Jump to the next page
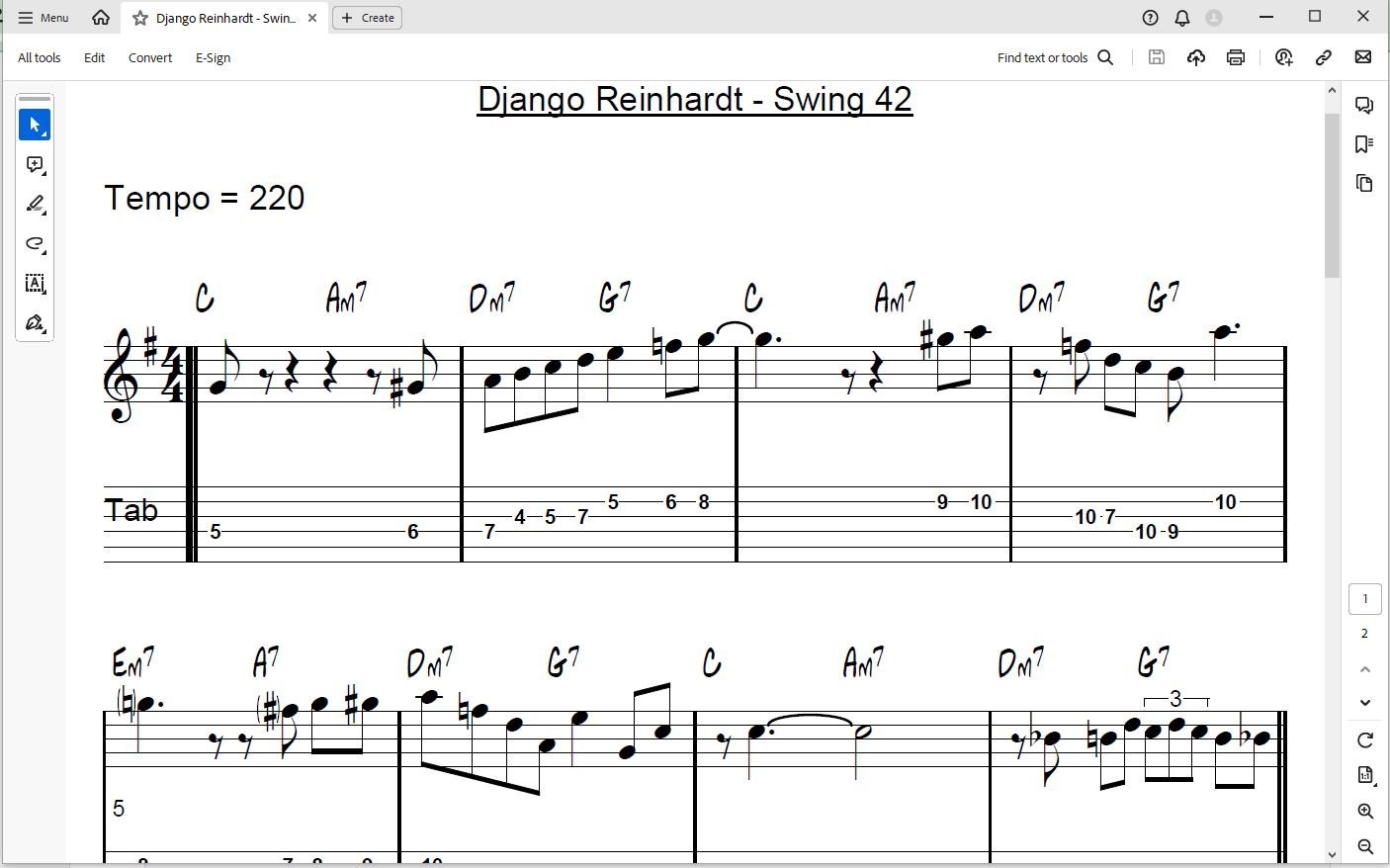This screenshot has height=868, width=1390. pyautogui.click(x=1365, y=702)
